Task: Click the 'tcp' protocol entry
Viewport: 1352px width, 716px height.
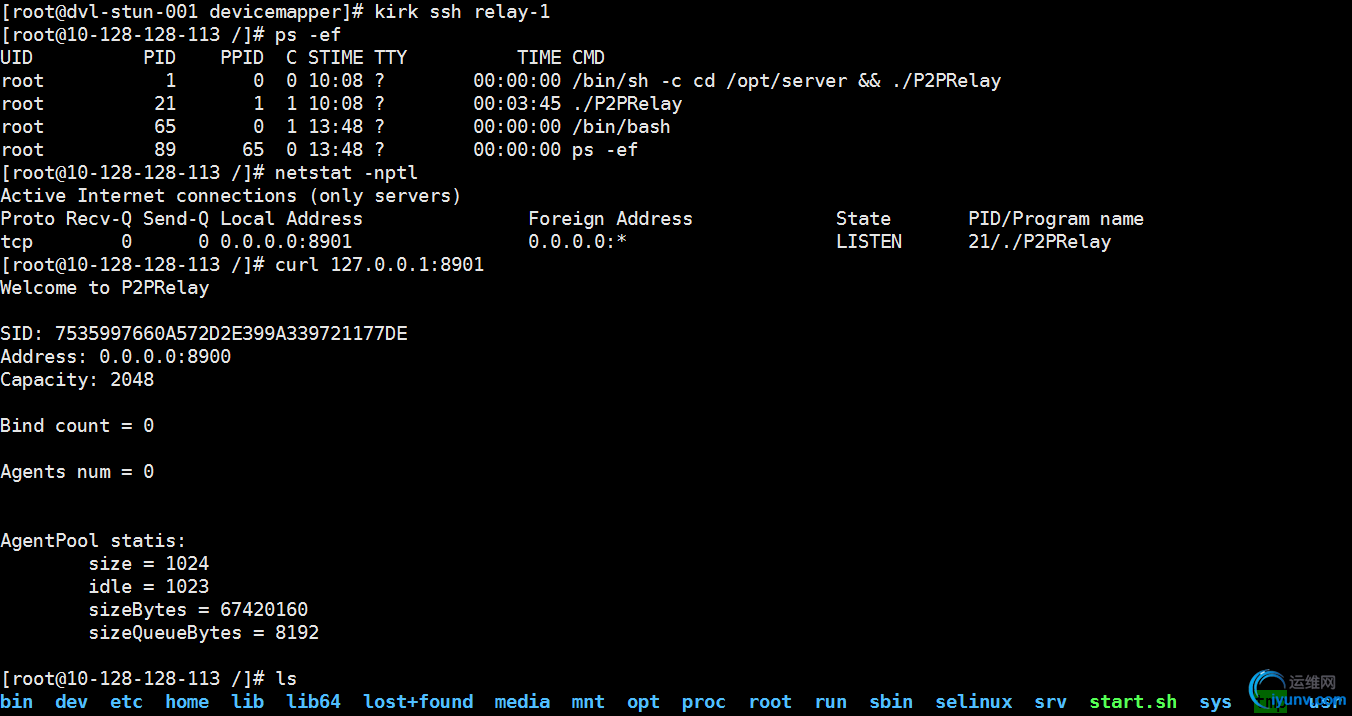Action: (x=17, y=242)
